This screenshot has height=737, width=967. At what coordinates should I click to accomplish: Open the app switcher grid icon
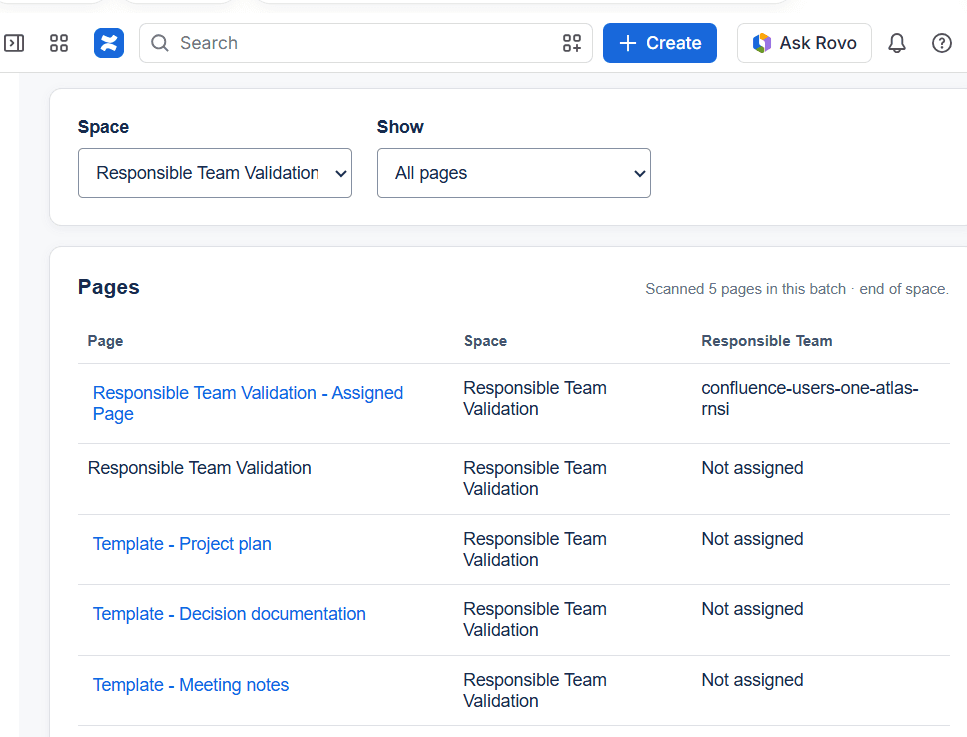59,43
